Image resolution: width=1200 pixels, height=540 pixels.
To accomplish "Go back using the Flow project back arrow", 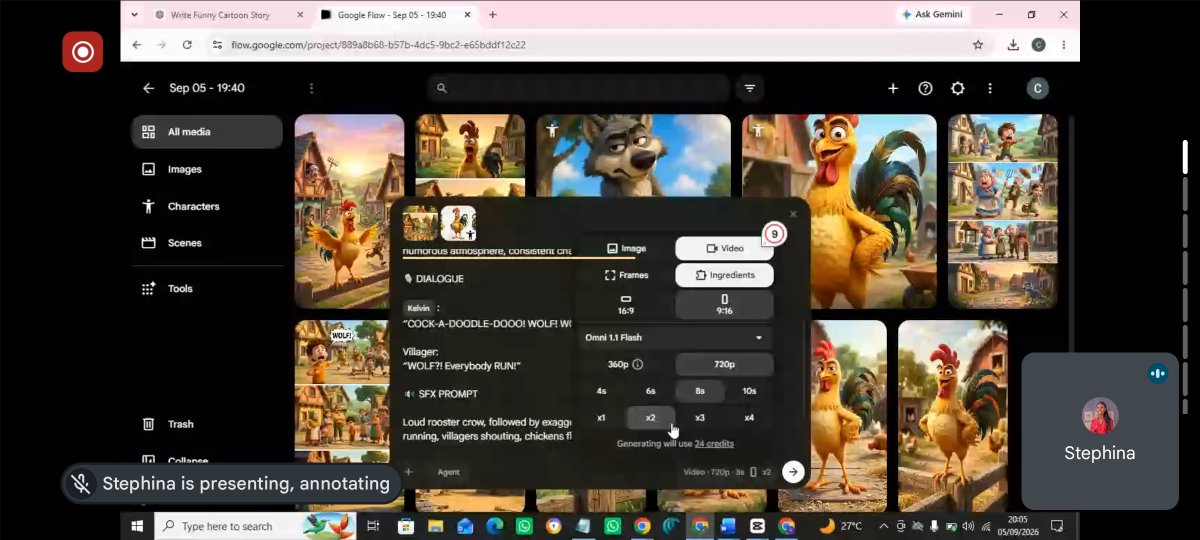I will click(x=148, y=88).
